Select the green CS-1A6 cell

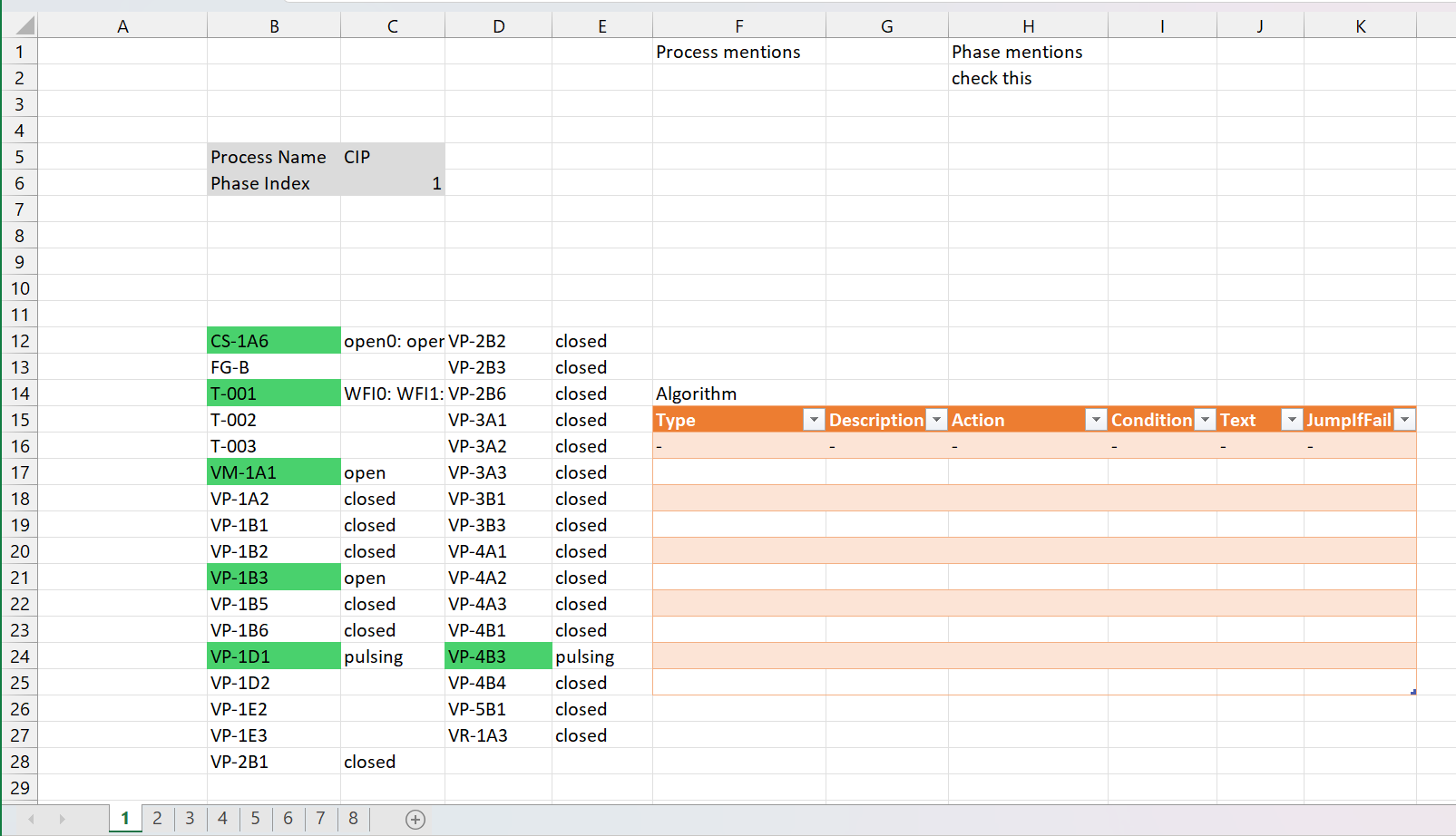click(274, 341)
